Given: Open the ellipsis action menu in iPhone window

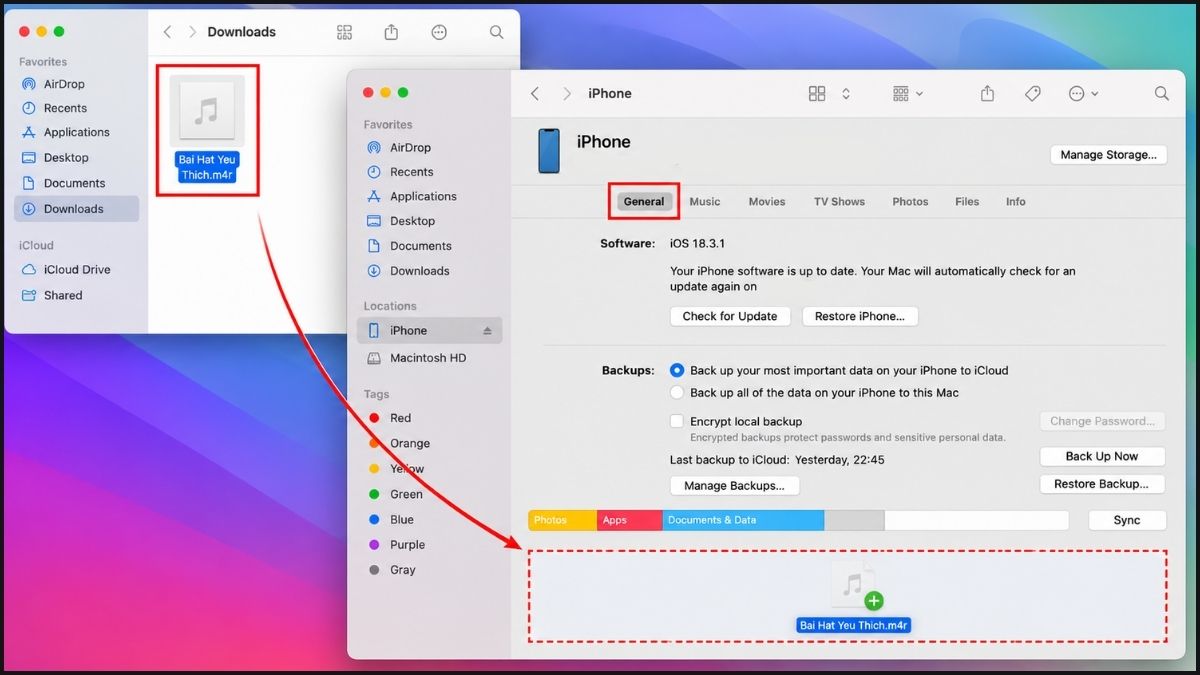Looking at the screenshot, I should click(1083, 93).
